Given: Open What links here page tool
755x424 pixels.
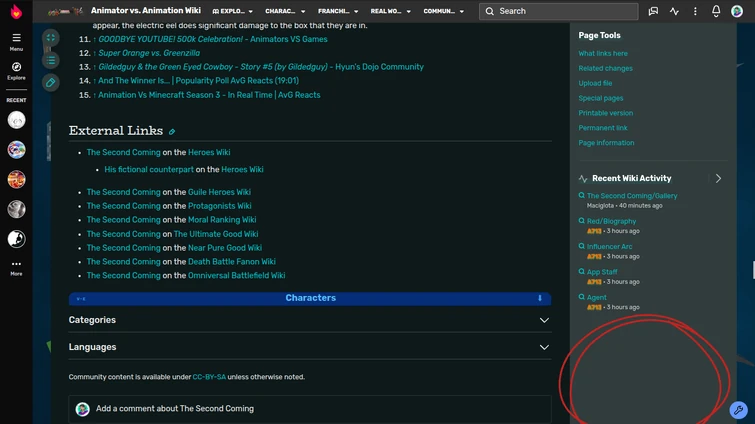Looking at the screenshot, I should pyautogui.click(x=603, y=53).
